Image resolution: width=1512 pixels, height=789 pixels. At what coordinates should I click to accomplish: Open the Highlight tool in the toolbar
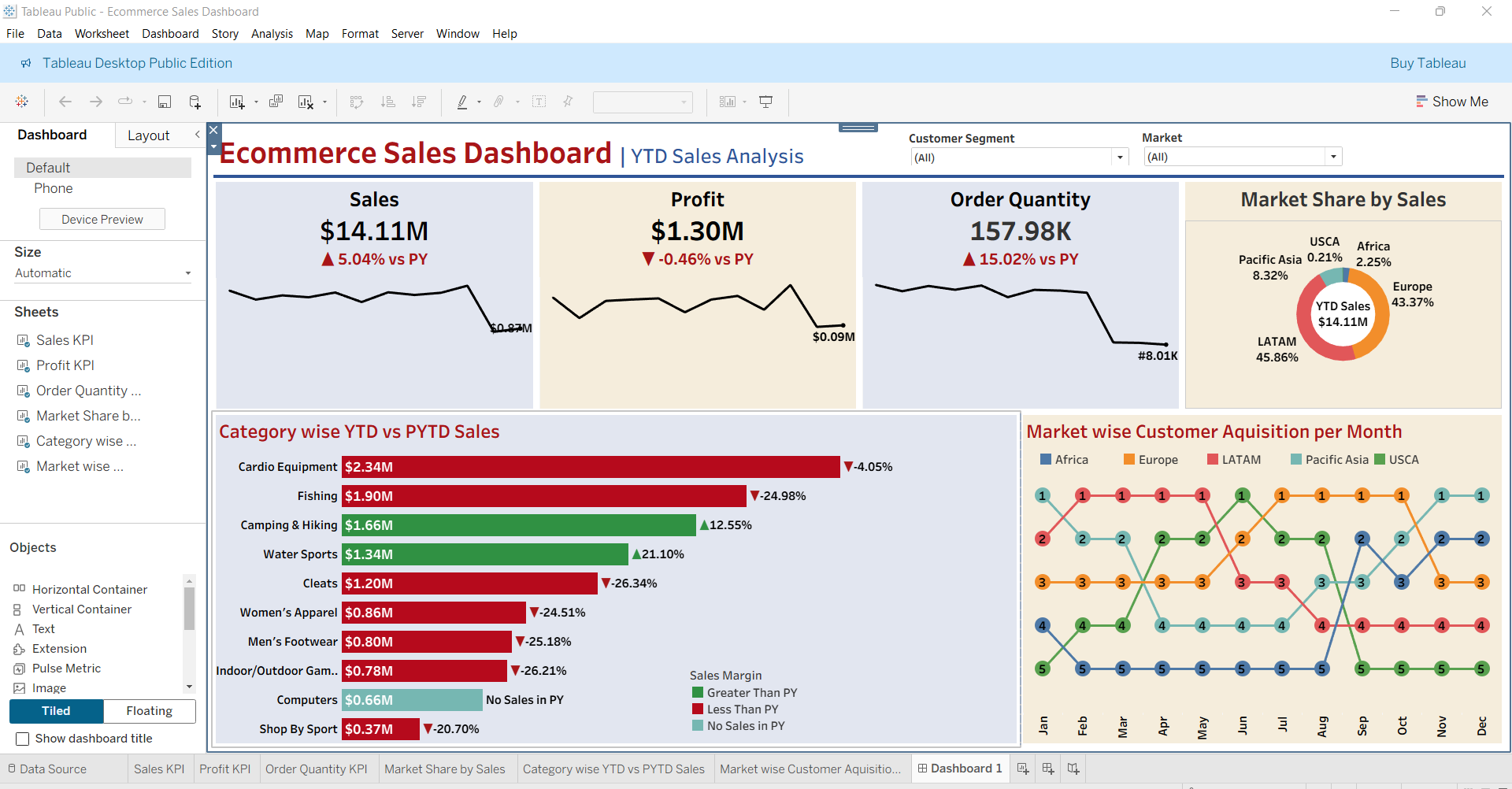click(x=465, y=102)
